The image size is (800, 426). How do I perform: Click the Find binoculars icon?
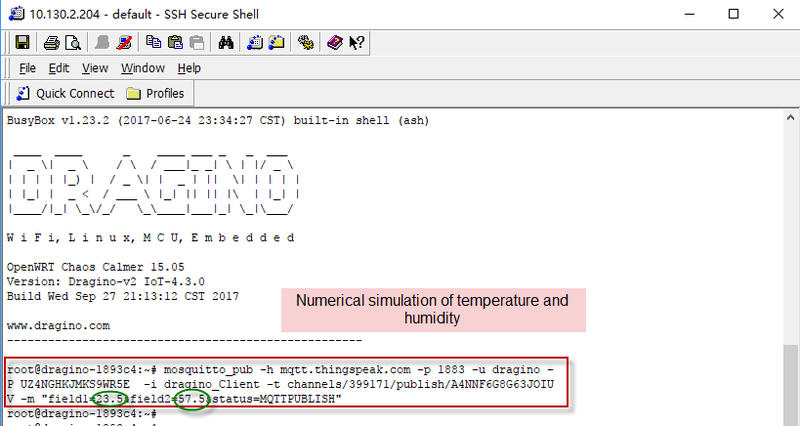click(x=226, y=42)
